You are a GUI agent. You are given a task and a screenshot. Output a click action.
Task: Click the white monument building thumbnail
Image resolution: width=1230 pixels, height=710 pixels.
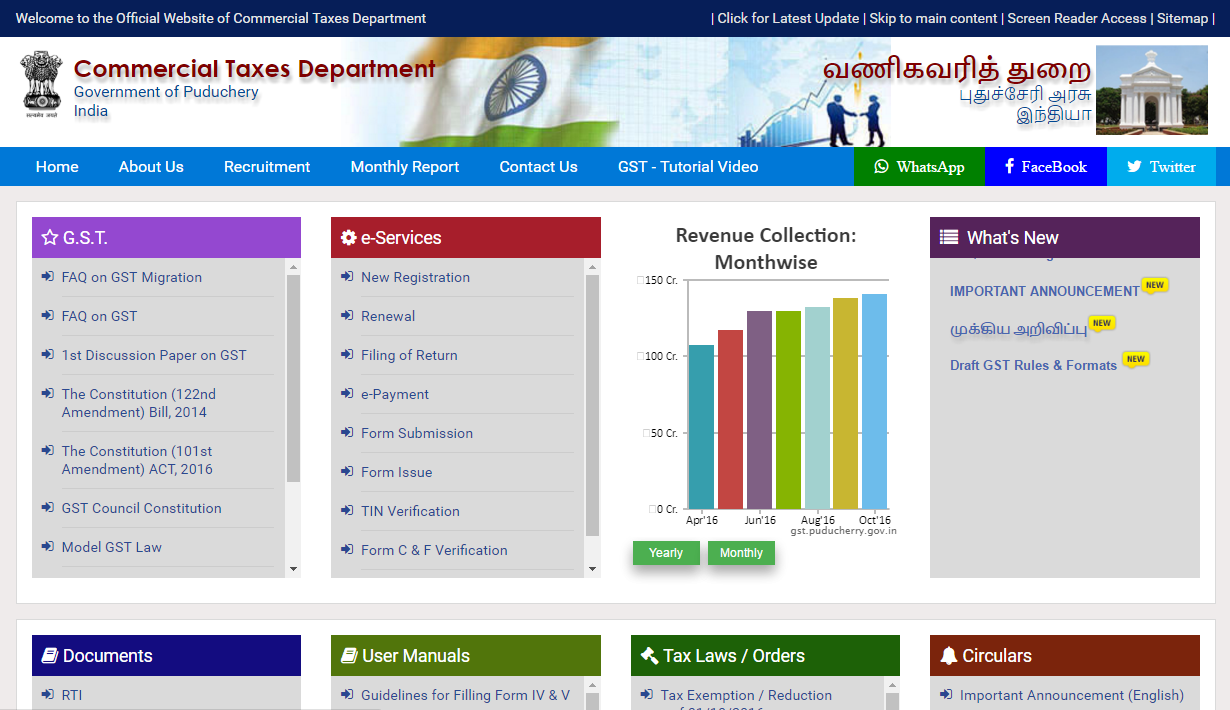(1151, 90)
